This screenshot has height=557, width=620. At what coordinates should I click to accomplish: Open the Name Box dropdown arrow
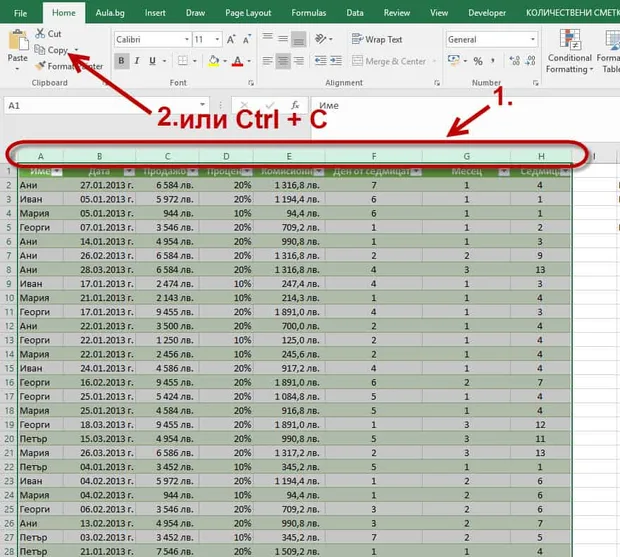coord(202,105)
